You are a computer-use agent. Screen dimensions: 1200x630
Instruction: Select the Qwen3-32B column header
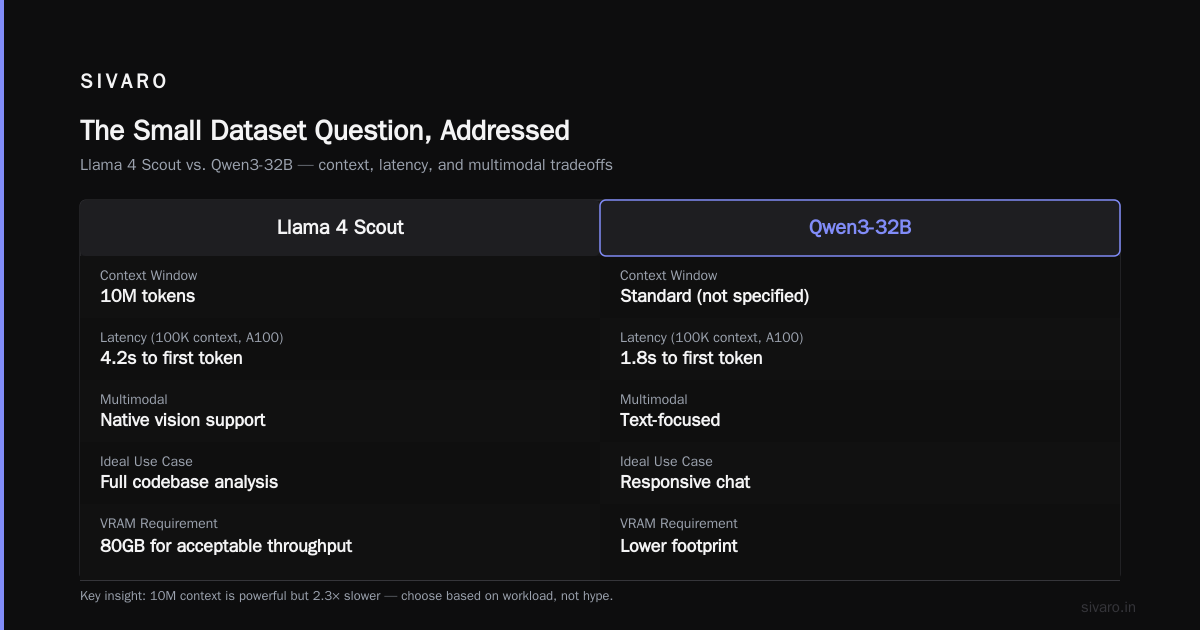(860, 228)
